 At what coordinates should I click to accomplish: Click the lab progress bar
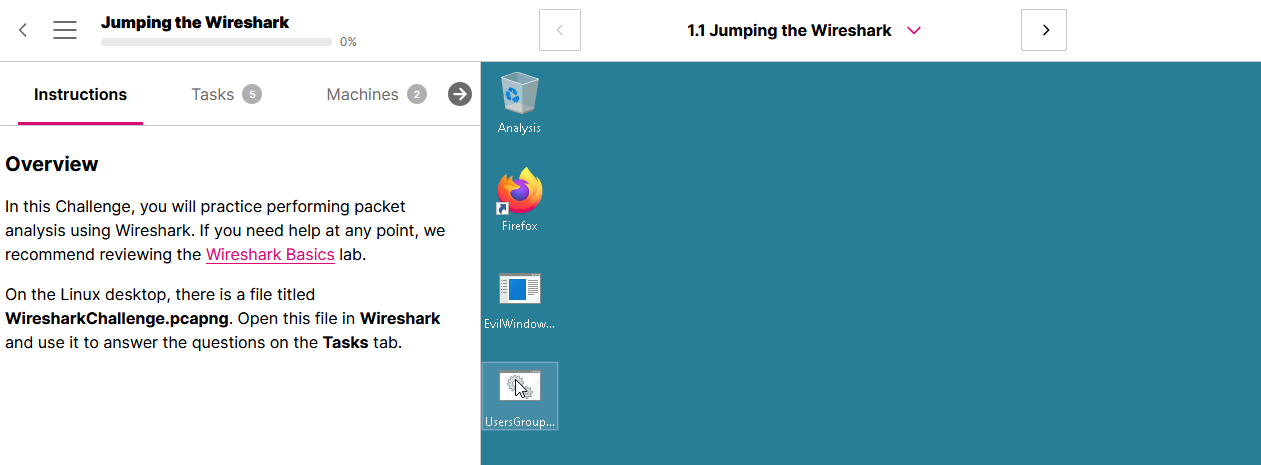(216, 42)
